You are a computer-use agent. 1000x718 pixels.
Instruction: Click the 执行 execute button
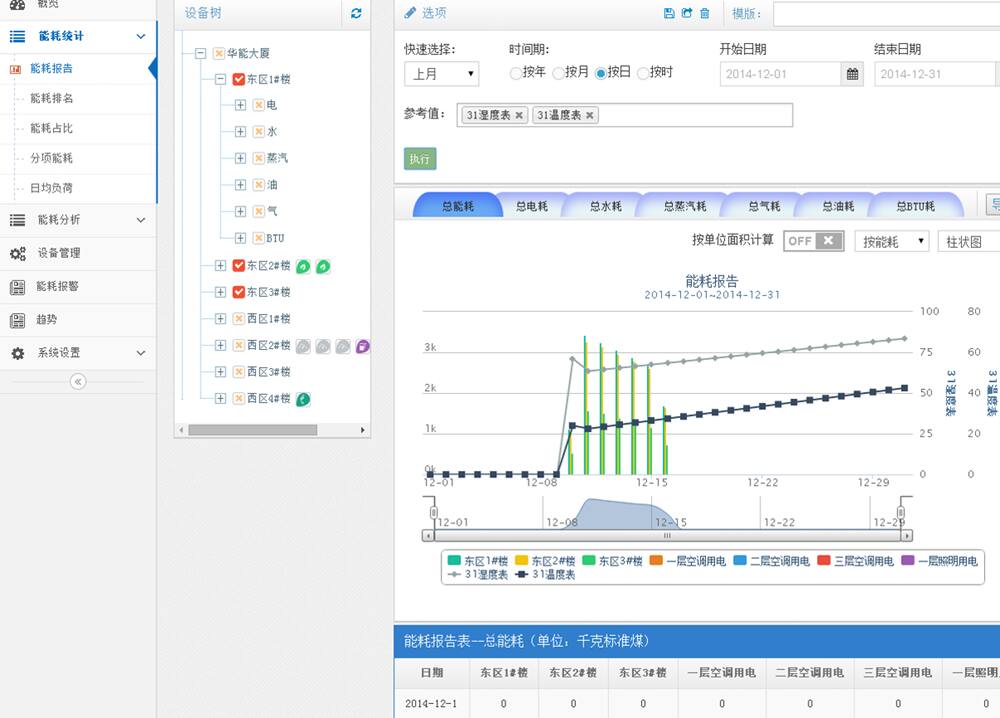coord(420,159)
